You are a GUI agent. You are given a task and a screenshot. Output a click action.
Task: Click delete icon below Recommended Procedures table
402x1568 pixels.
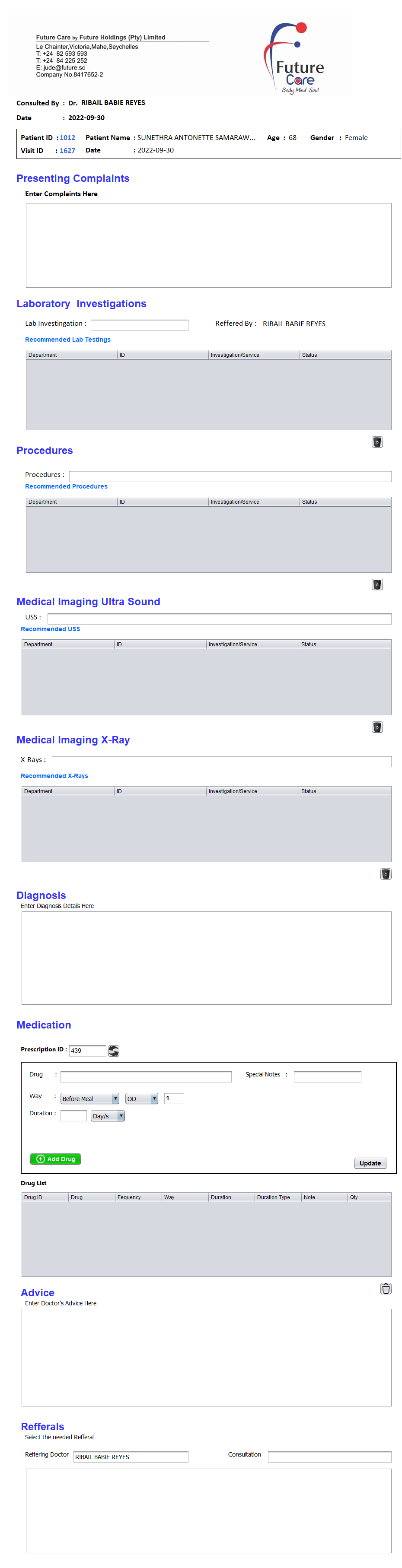(x=377, y=584)
